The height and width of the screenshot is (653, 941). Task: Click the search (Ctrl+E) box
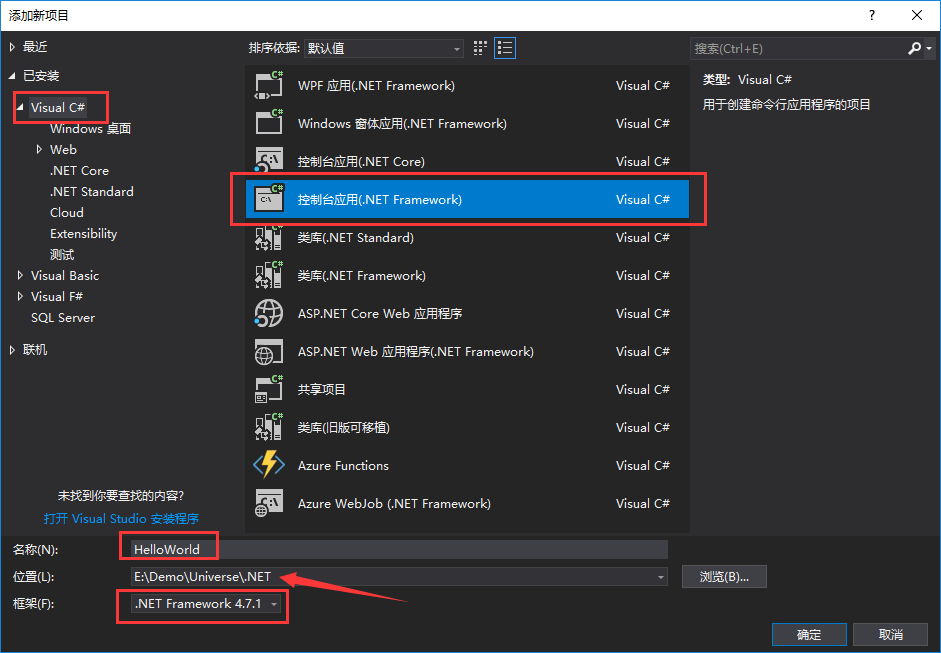pyautogui.click(x=798, y=48)
